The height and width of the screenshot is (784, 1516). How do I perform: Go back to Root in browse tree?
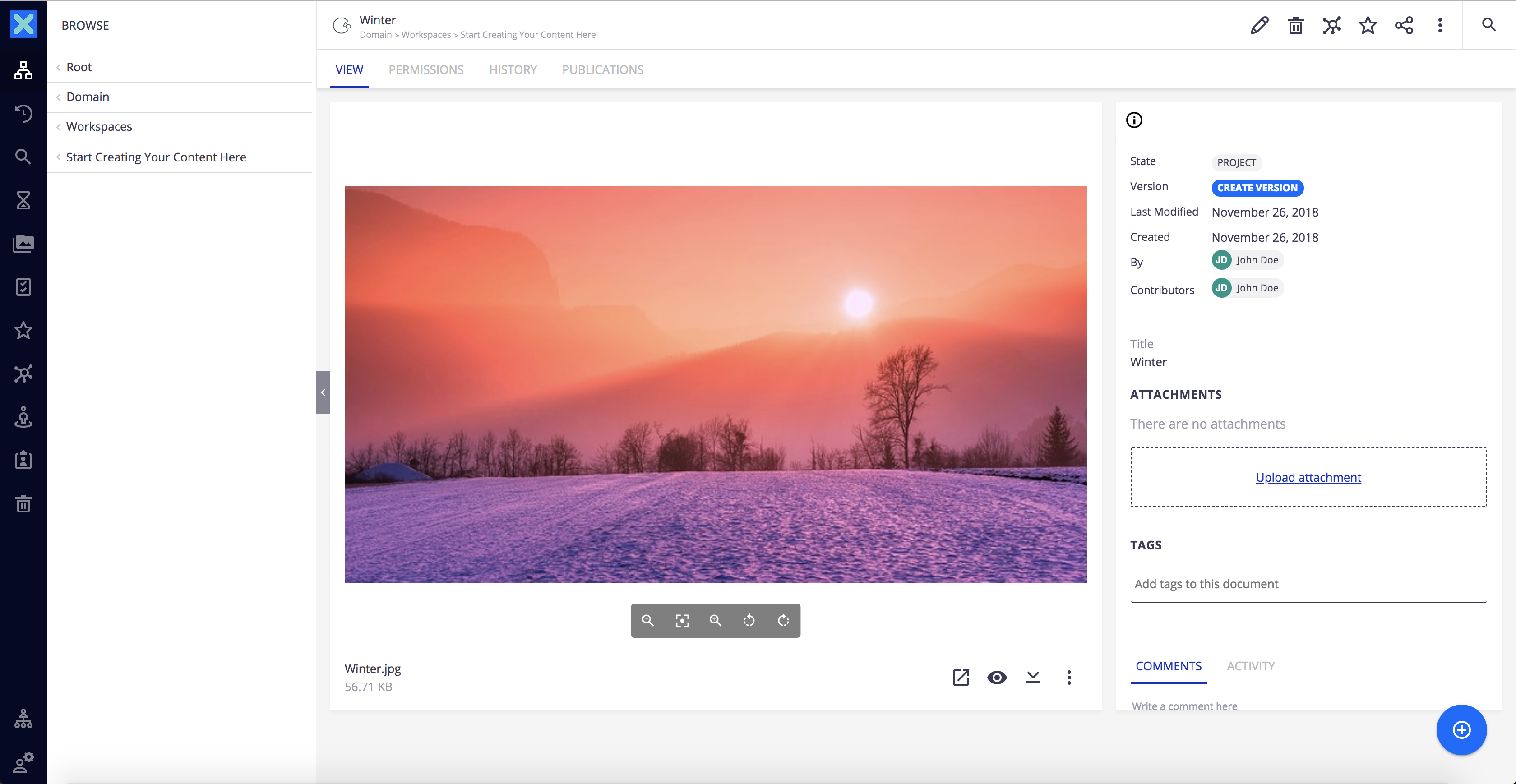tap(180, 67)
